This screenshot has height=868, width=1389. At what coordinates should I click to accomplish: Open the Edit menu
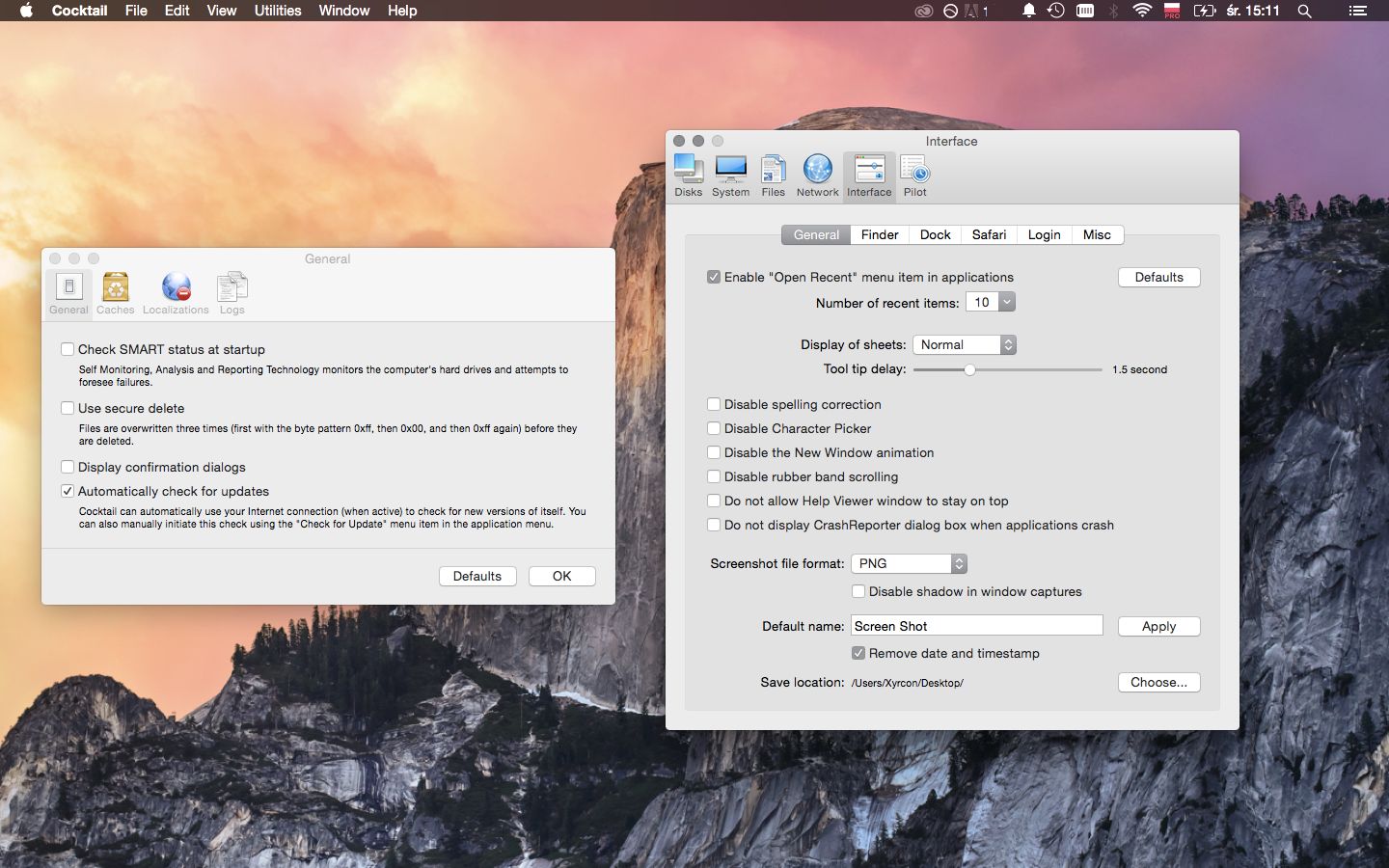click(177, 11)
